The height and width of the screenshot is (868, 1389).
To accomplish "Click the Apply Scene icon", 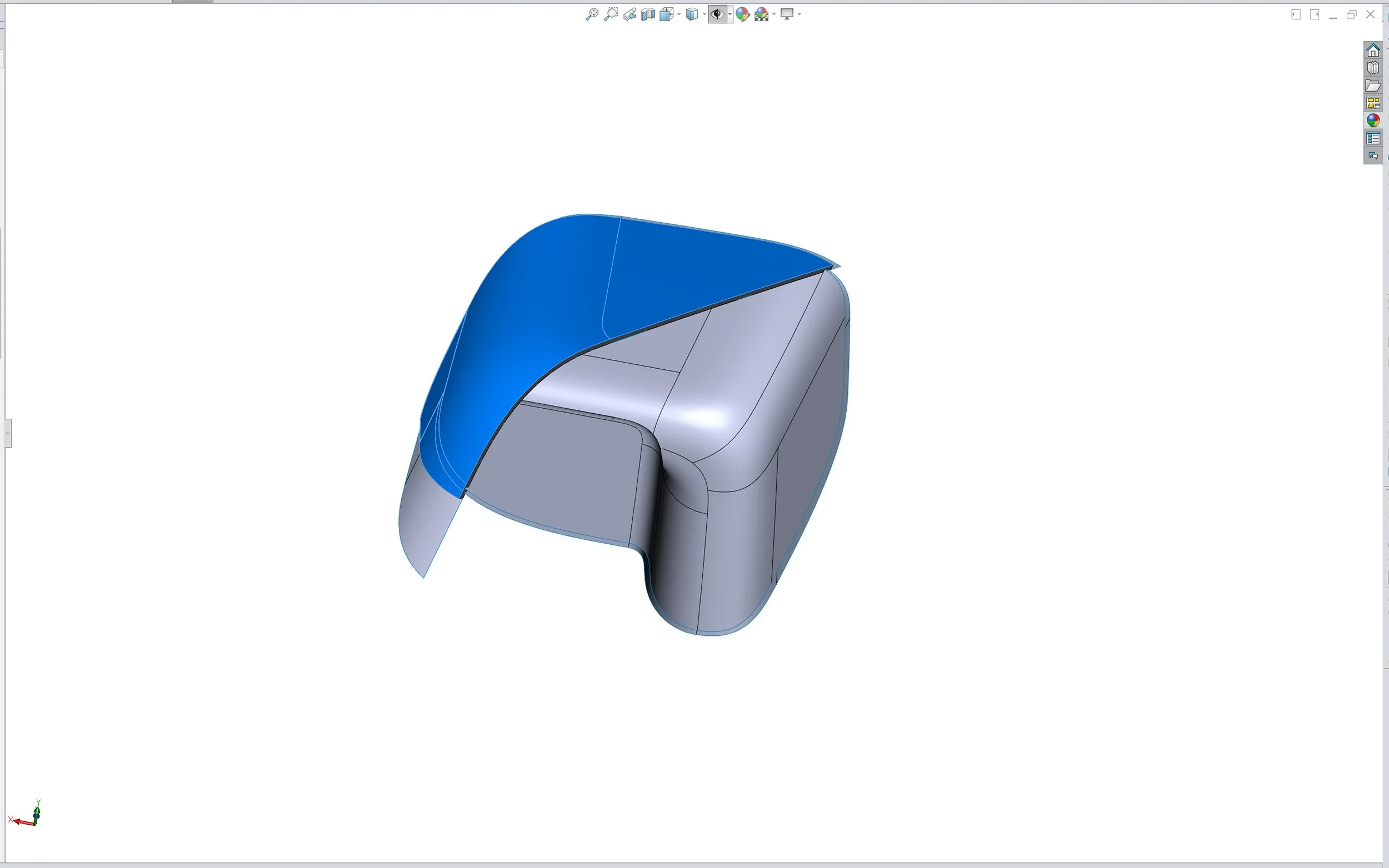I will [x=761, y=14].
